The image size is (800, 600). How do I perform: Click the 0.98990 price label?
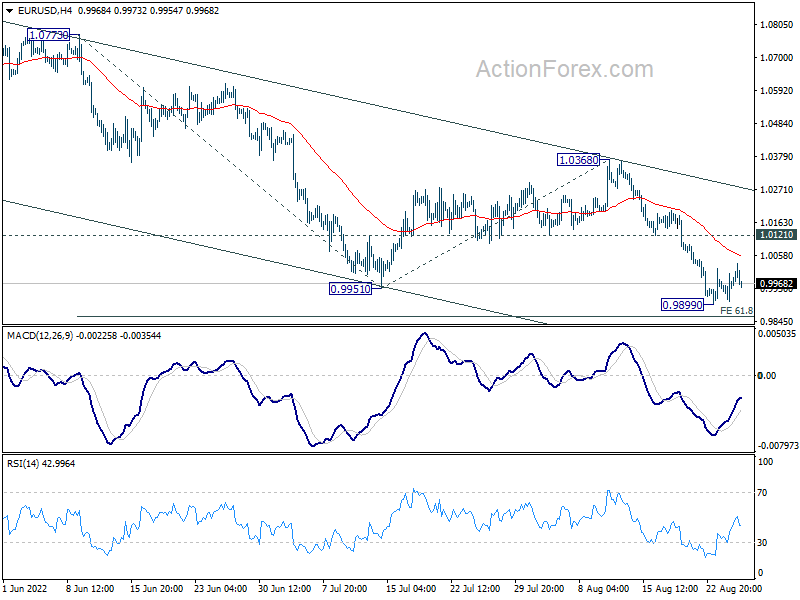point(682,305)
